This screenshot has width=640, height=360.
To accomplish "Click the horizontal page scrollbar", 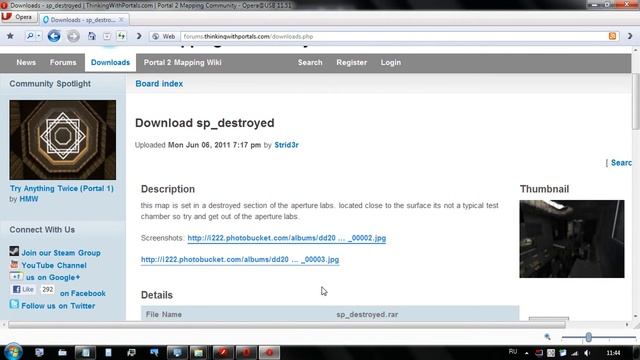I will coord(287,325).
